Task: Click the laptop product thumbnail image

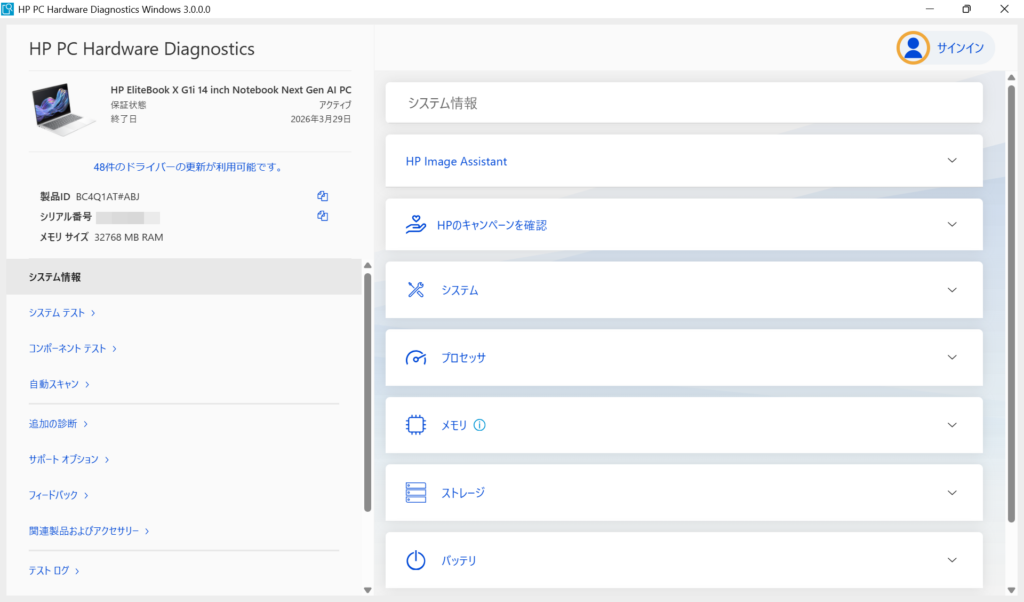Action: pos(64,108)
